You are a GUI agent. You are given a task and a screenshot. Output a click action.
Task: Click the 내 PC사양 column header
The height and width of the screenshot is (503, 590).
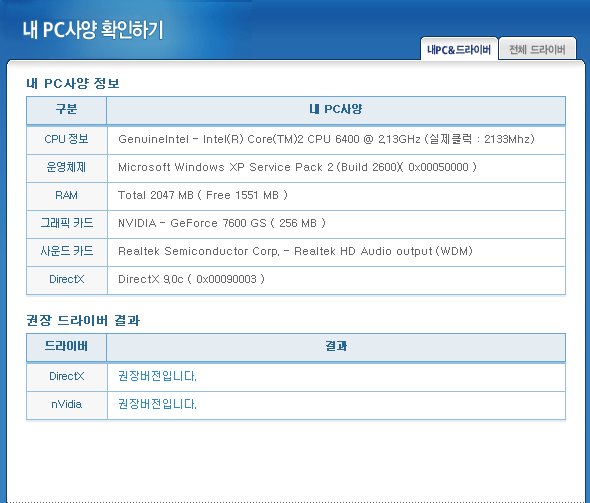coord(336,109)
